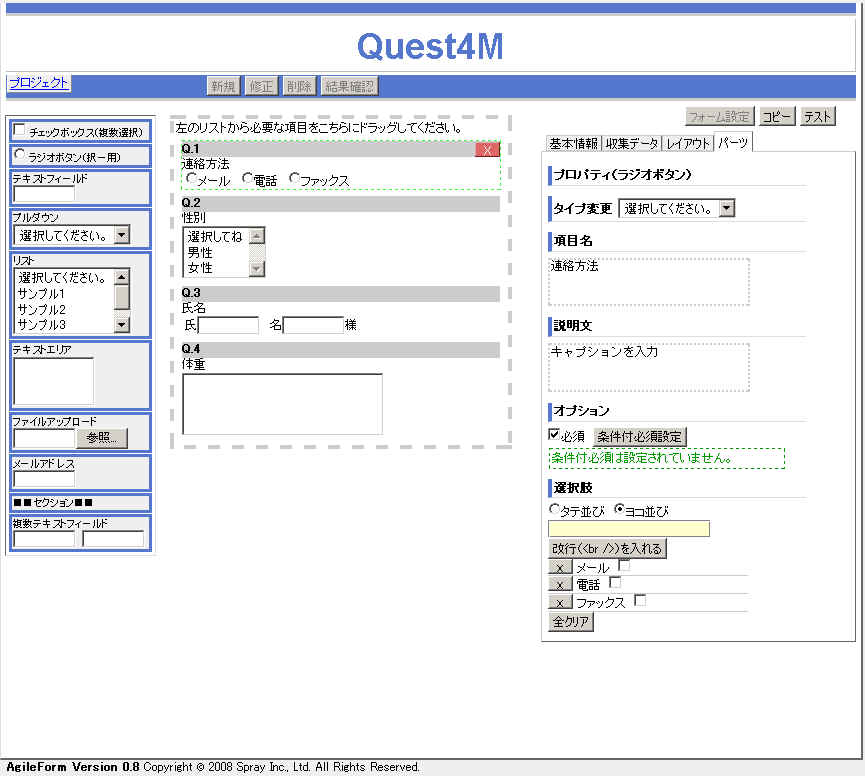Click down arrow of the リスト sample scrollbar
The width and height of the screenshot is (865, 776).
pyautogui.click(x=122, y=325)
